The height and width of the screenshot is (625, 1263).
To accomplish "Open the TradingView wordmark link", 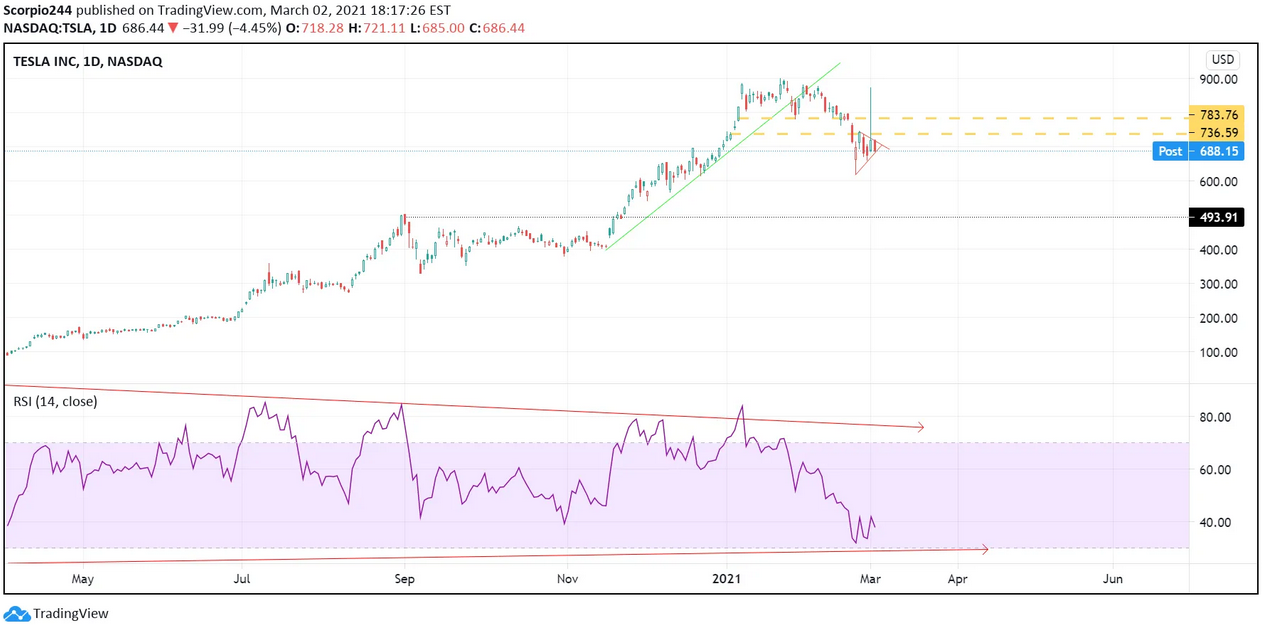I will [71, 613].
